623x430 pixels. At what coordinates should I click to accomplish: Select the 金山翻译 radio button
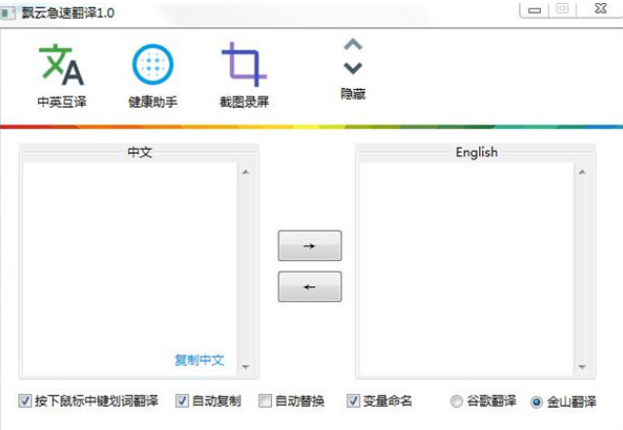(536, 402)
